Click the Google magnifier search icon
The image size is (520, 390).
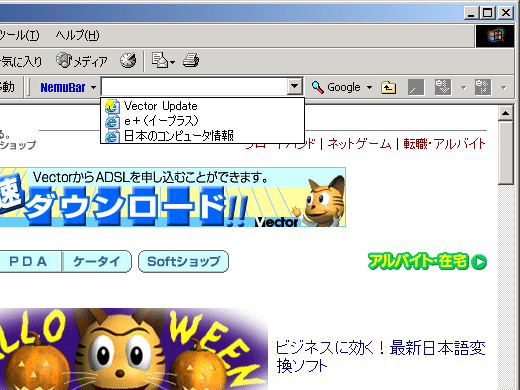318,87
